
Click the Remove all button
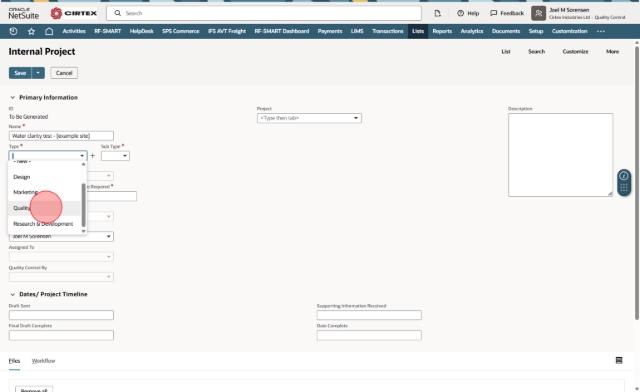click(34, 390)
